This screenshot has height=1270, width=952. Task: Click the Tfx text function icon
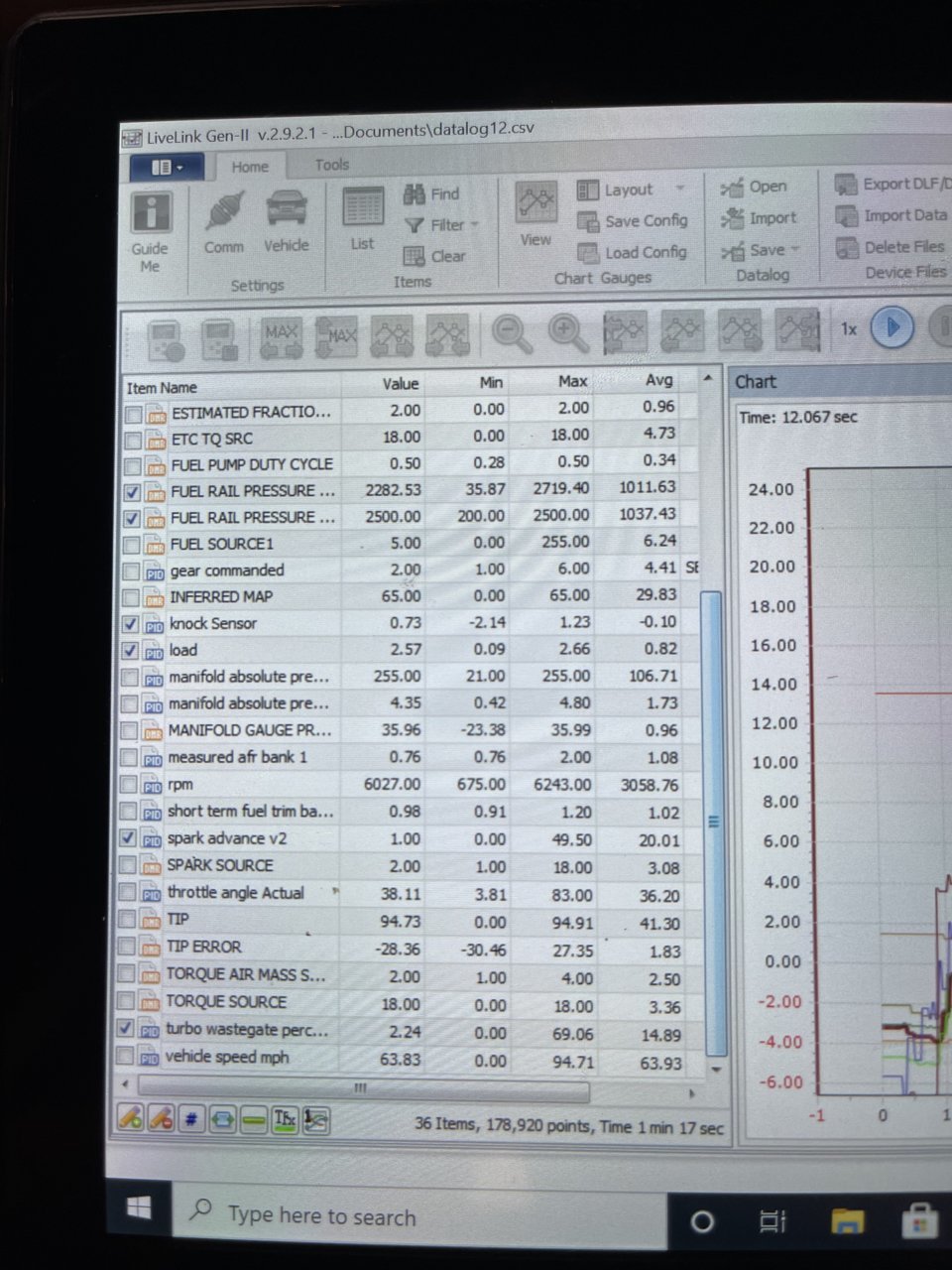click(285, 1121)
